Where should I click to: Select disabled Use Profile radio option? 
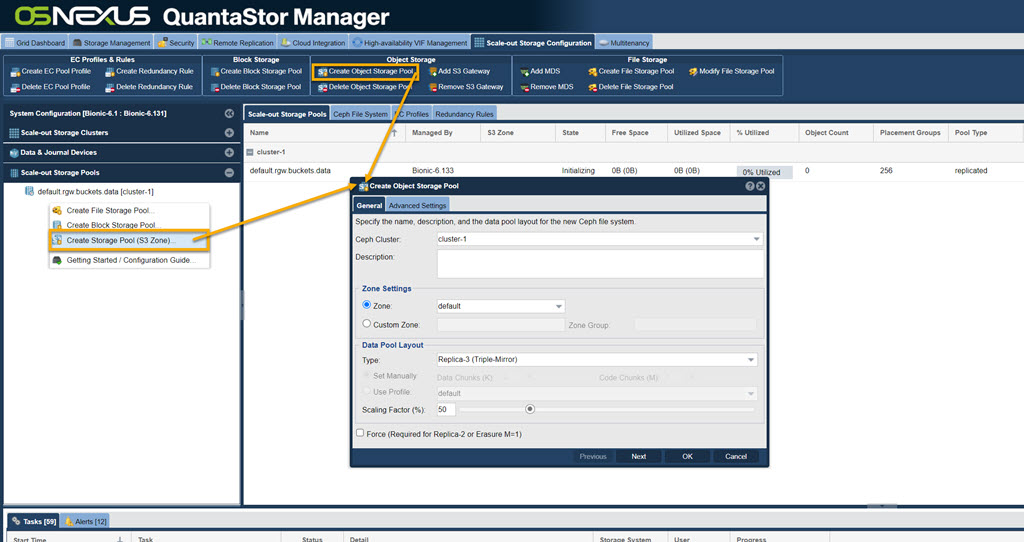pyautogui.click(x=366, y=391)
